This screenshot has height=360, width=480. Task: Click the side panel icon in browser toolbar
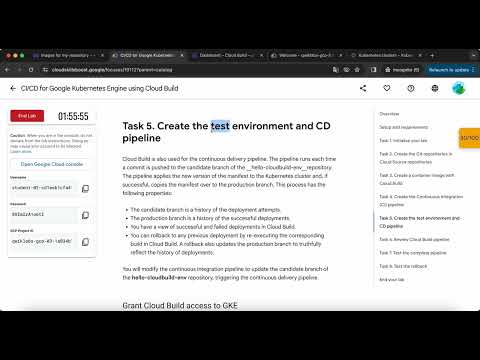coord(373,70)
